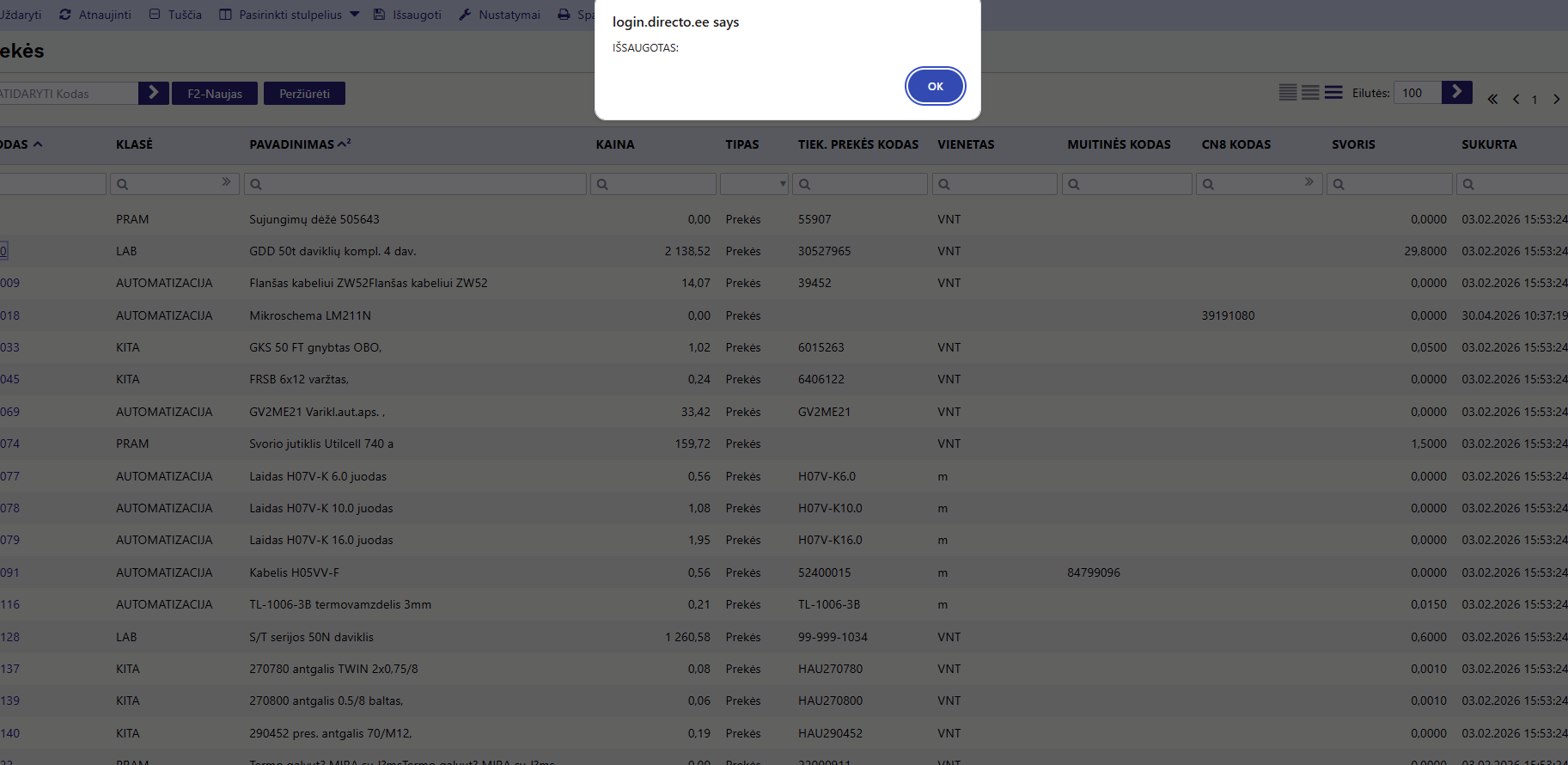
Task: Click Peržiūrėti button
Action: pyautogui.click(x=304, y=94)
